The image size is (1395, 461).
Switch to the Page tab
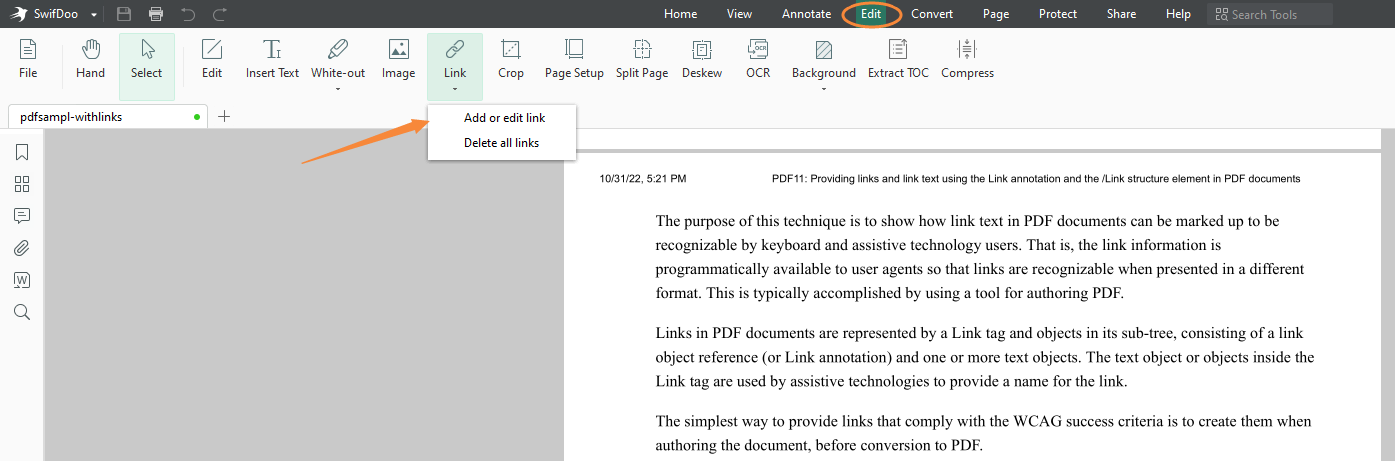996,14
